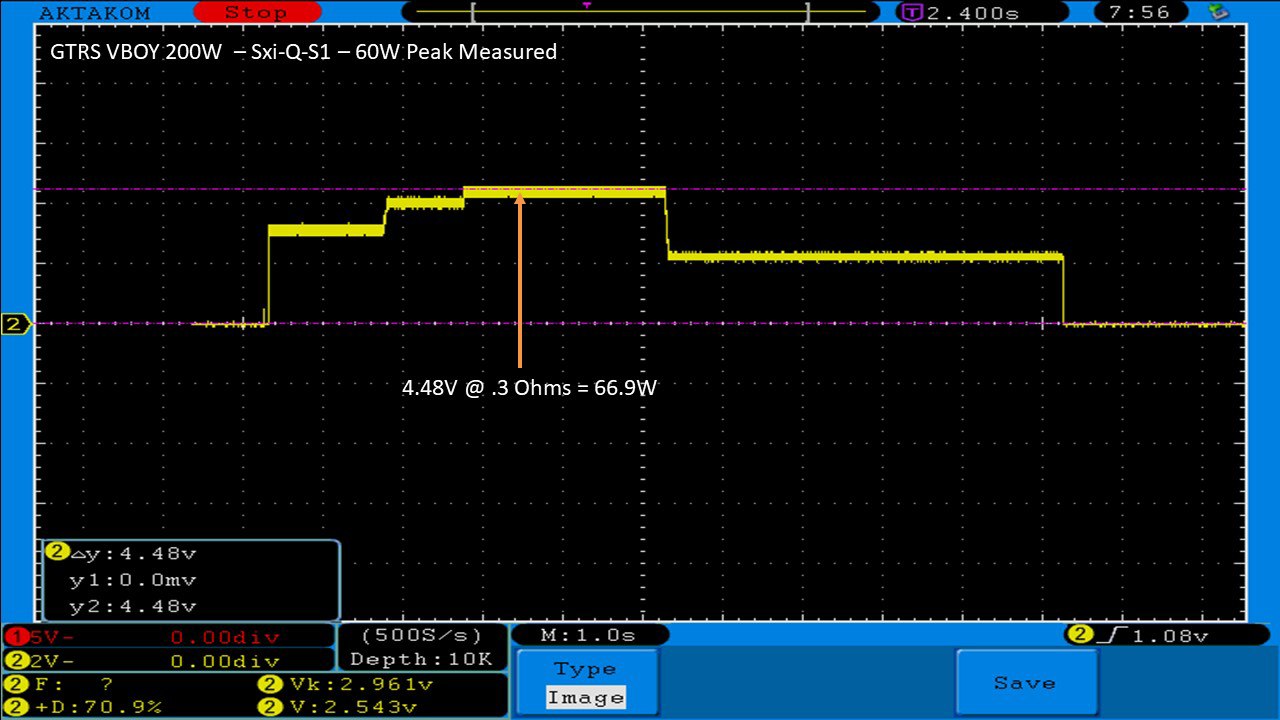
Task: Open the M:1.0s timebase setting
Action: 588,635
